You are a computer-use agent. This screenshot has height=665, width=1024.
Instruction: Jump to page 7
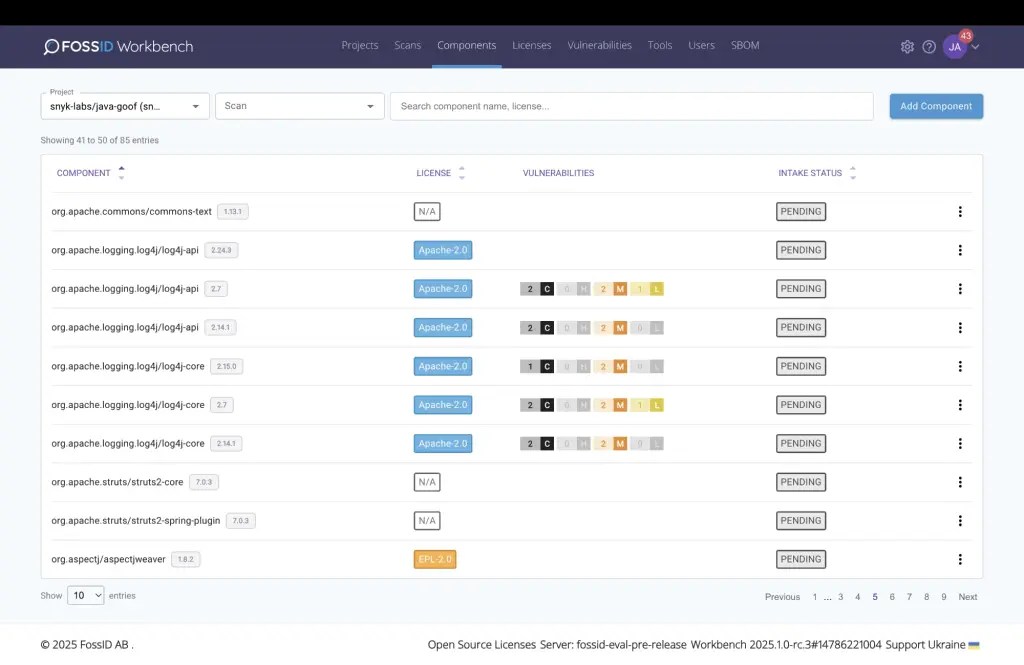(x=909, y=596)
